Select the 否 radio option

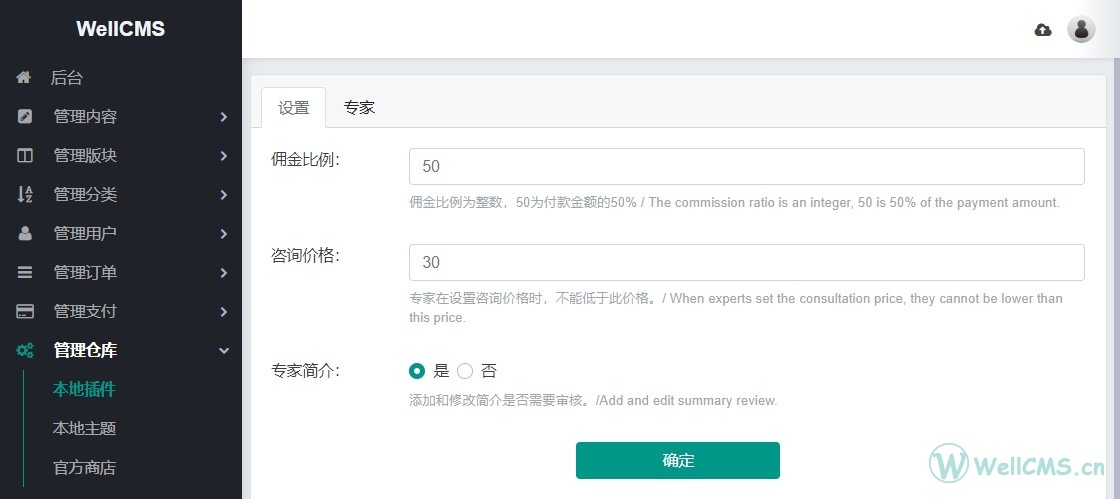tap(465, 371)
